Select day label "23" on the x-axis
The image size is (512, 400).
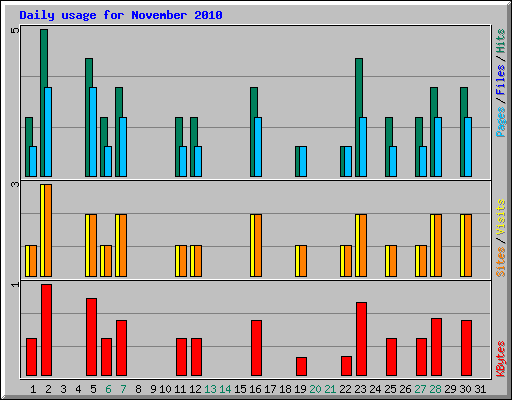tap(360, 389)
